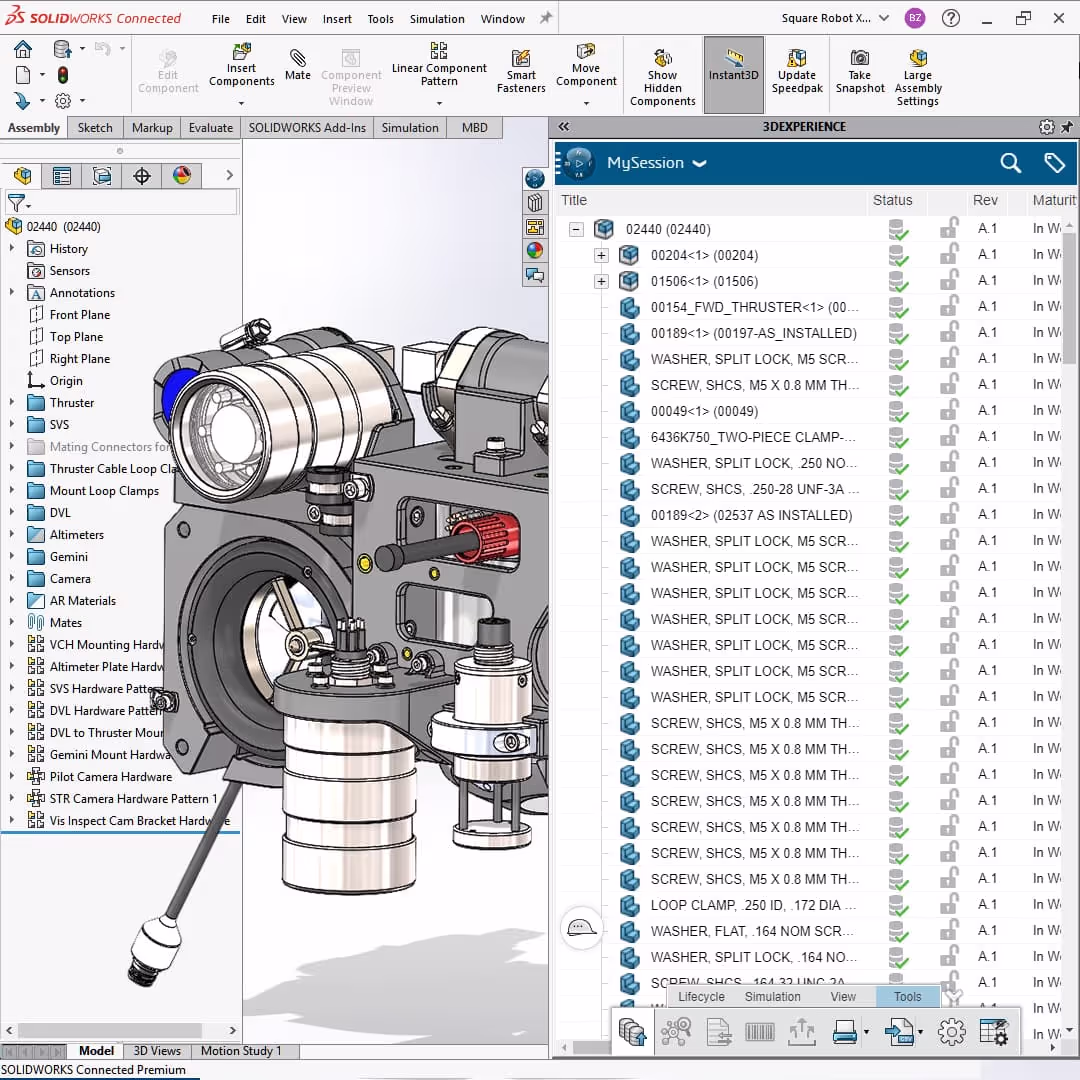Open Insert Components tool
Screen dimensions: 1080x1080
pos(241,65)
